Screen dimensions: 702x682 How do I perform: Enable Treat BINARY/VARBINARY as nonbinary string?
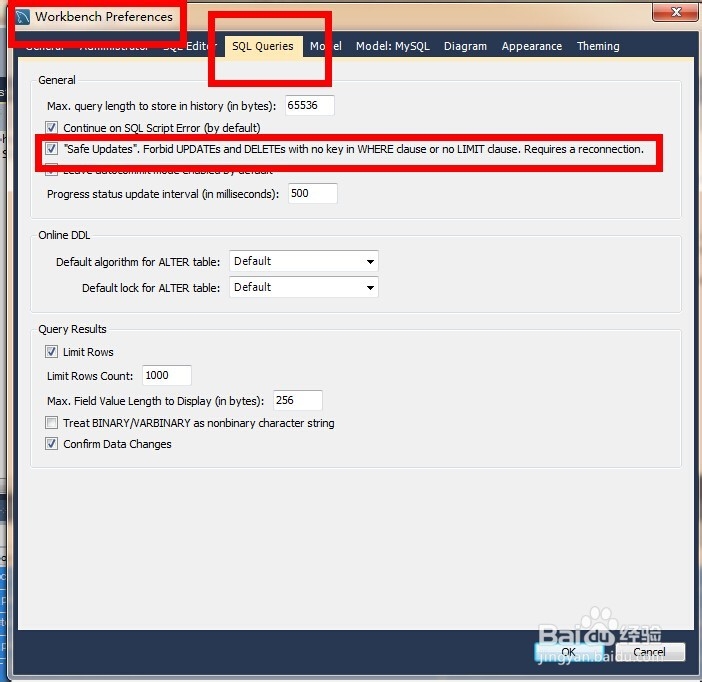click(x=51, y=423)
